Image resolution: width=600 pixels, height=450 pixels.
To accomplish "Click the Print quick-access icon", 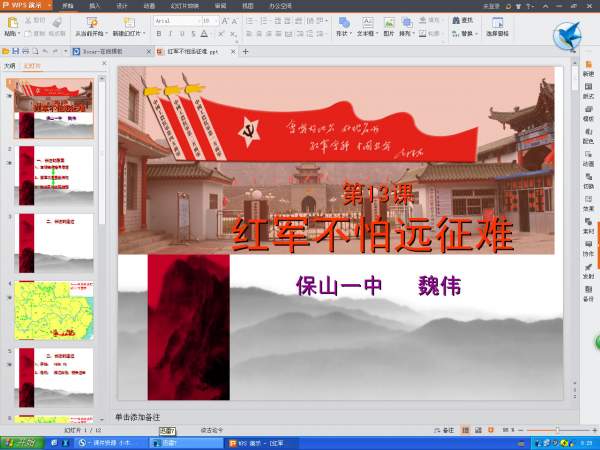I will pyautogui.click(x=25, y=51).
